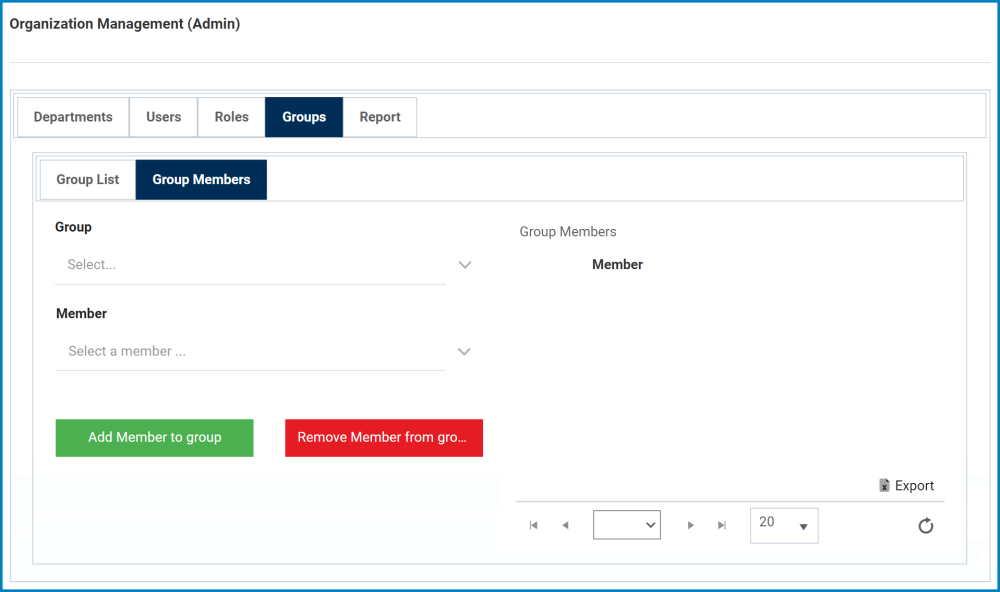
Task: Open the page size dropdown showing 20
Action: click(x=784, y=525)
